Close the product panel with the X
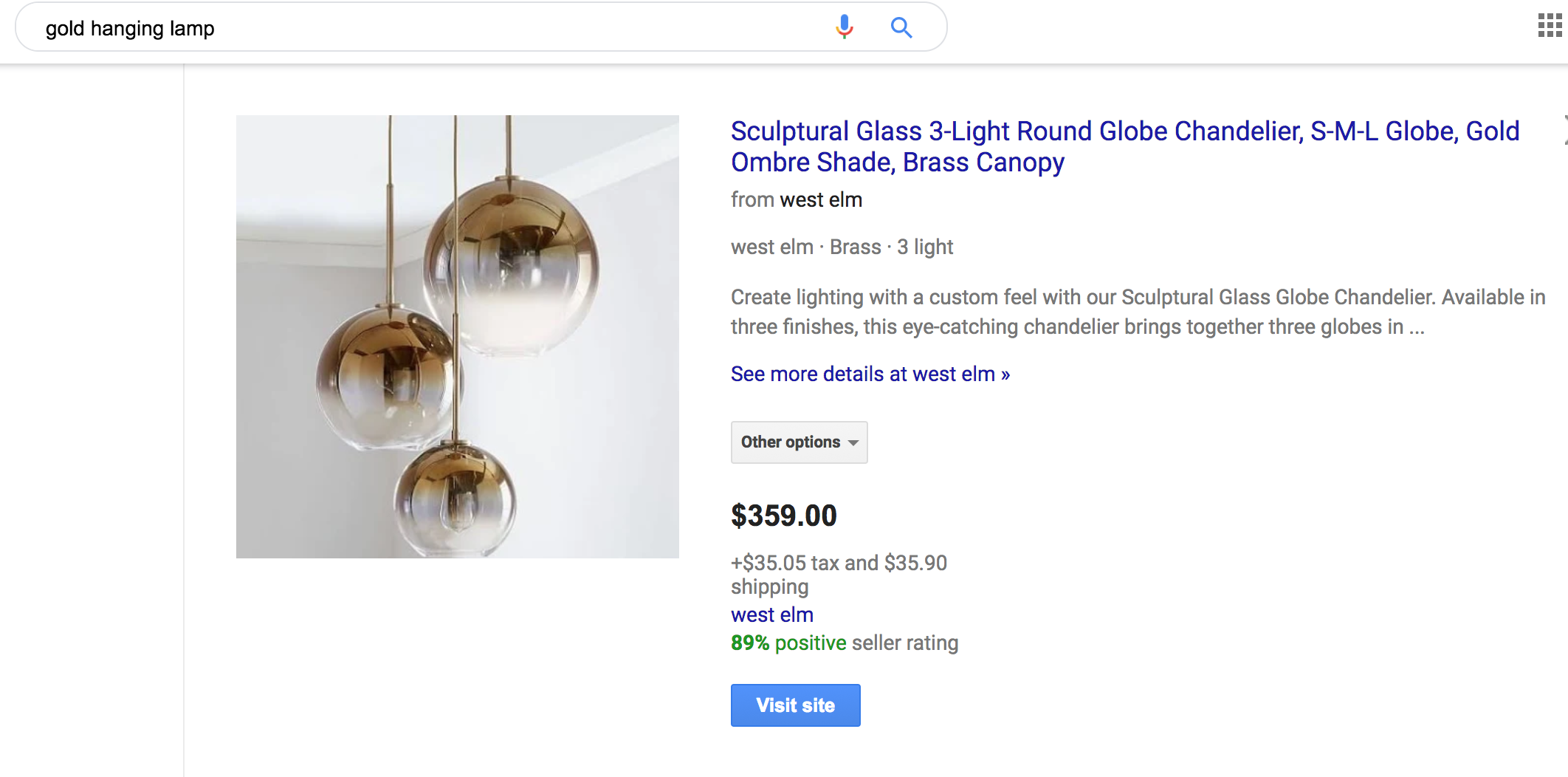 pyautogui.click(x=1564, y=130)
